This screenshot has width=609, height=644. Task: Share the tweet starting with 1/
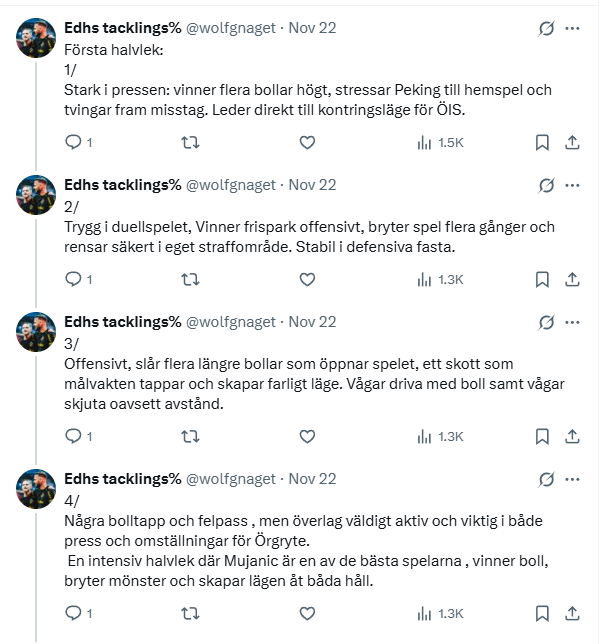coord(574,143)
